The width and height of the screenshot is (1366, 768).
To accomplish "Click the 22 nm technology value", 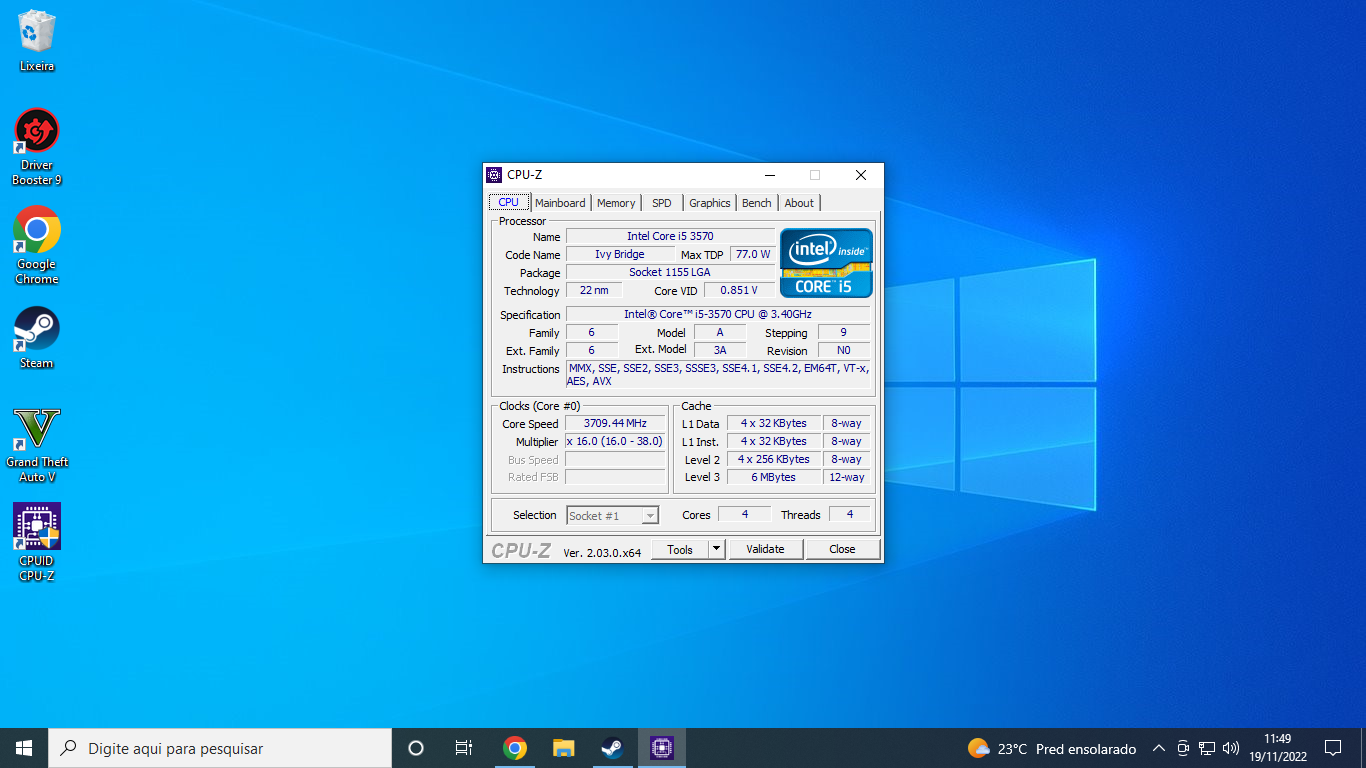I will click(594, 290).
